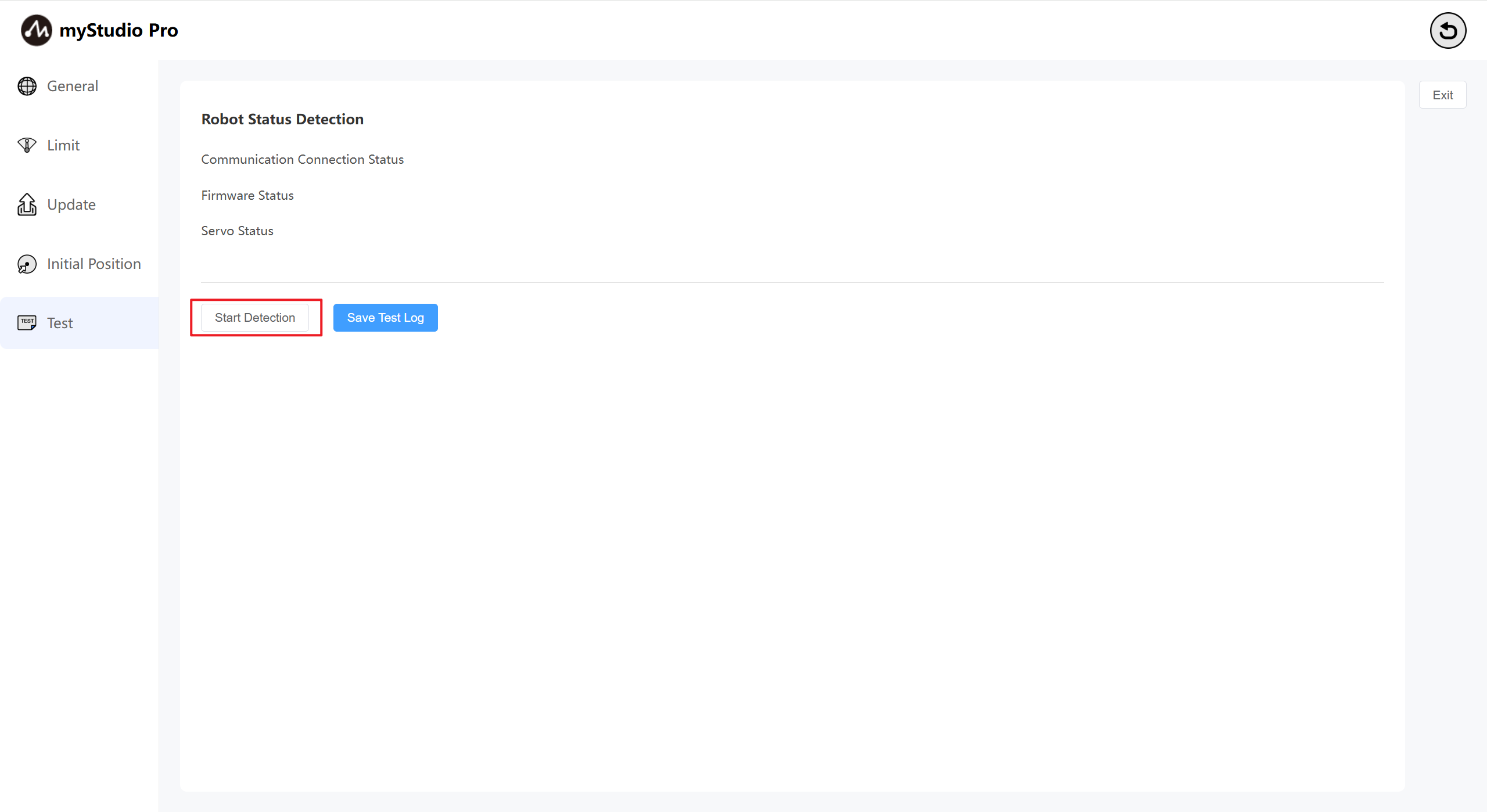Open the General settings tab
The image size is (1487, 812).
[73, 86]
